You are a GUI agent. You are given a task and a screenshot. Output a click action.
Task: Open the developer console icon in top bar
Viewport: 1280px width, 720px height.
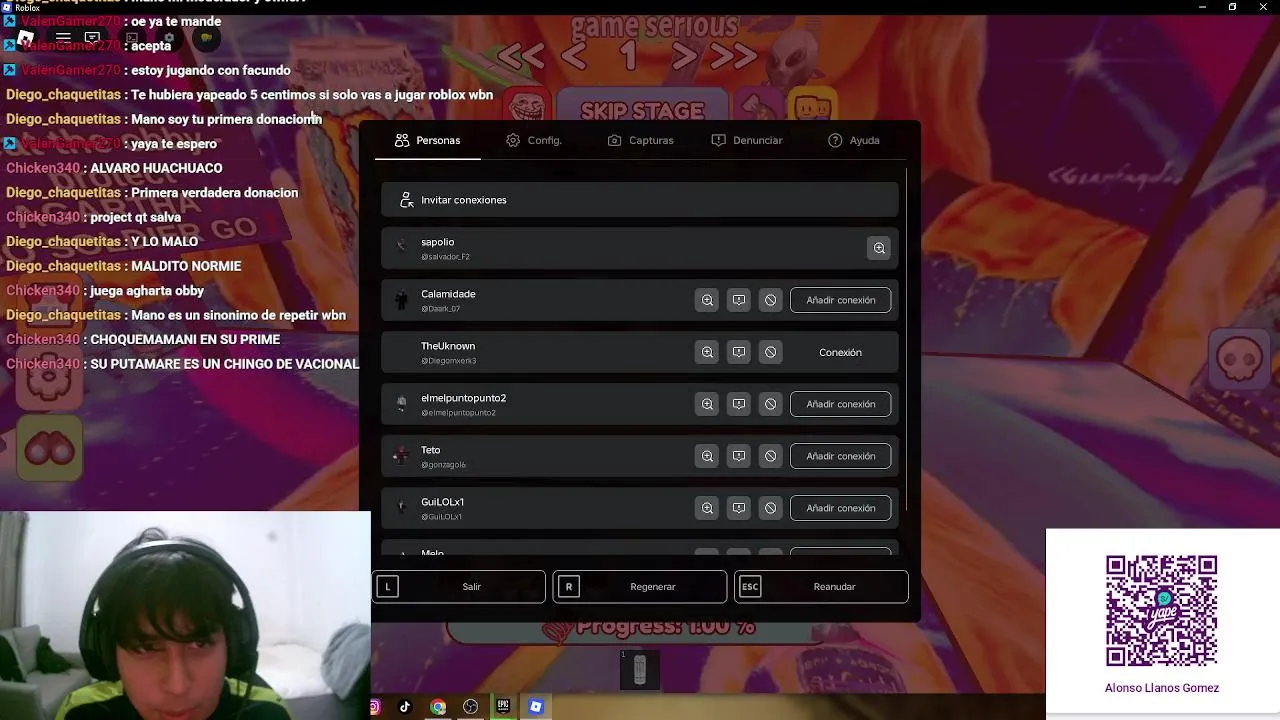(x=131, y=38)
